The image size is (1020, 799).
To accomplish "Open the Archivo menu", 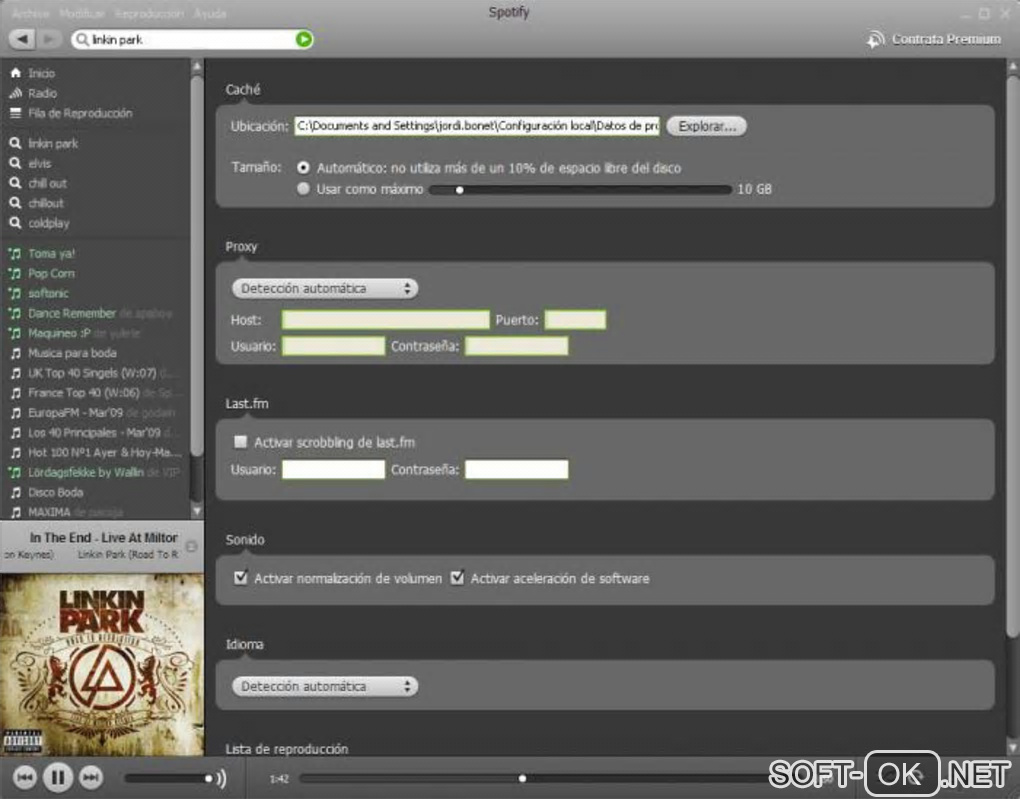I will point(31,13).
